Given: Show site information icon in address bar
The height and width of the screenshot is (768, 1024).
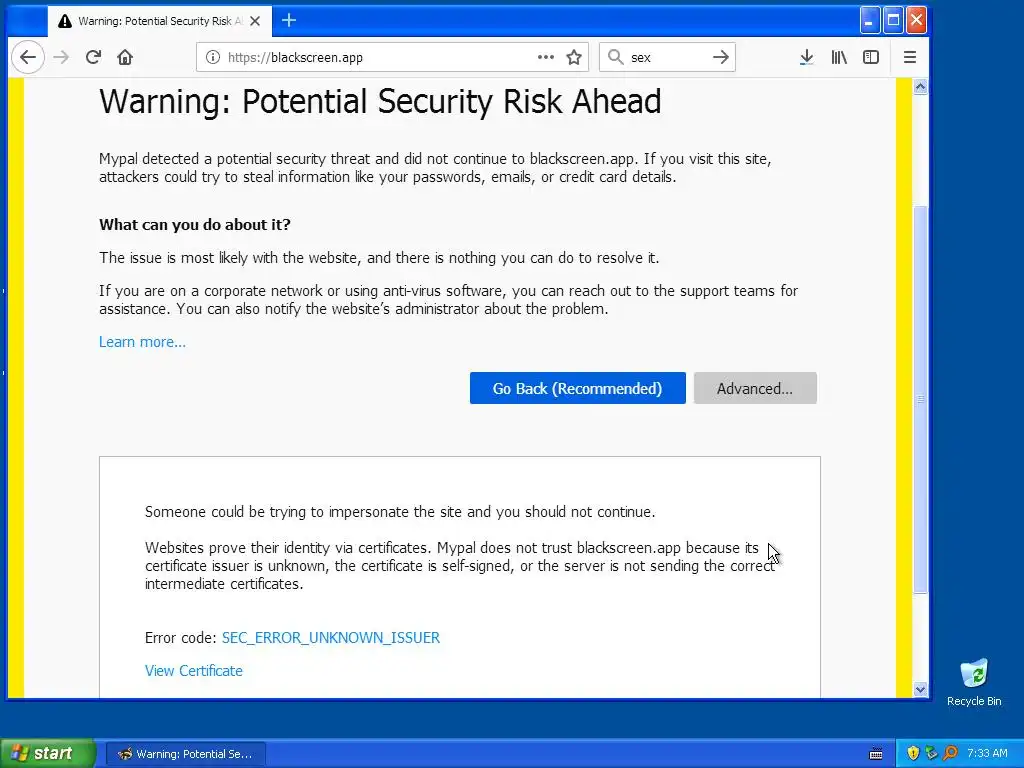Looking at the screenshot, I should [213, 57].
